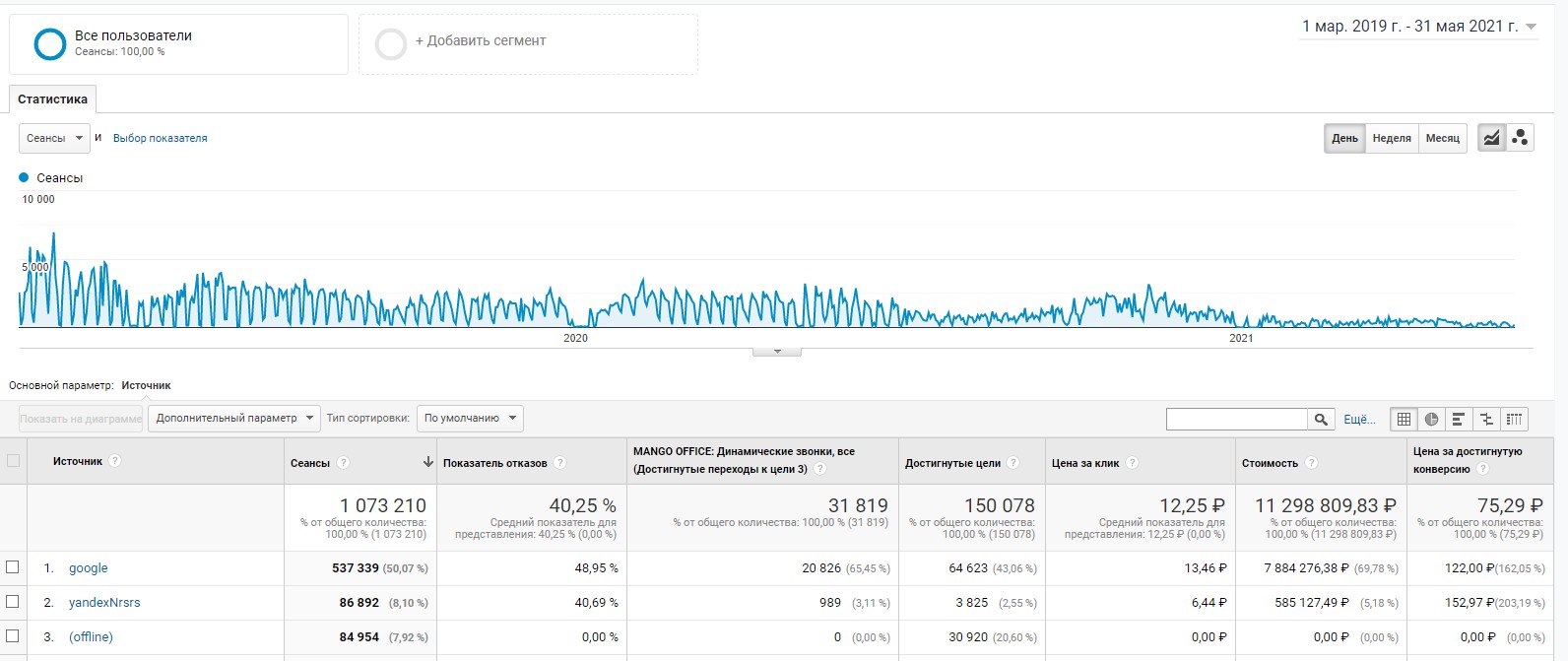
Task: Click total bounce rate 40,25 %
Action: tap(582, 505)
